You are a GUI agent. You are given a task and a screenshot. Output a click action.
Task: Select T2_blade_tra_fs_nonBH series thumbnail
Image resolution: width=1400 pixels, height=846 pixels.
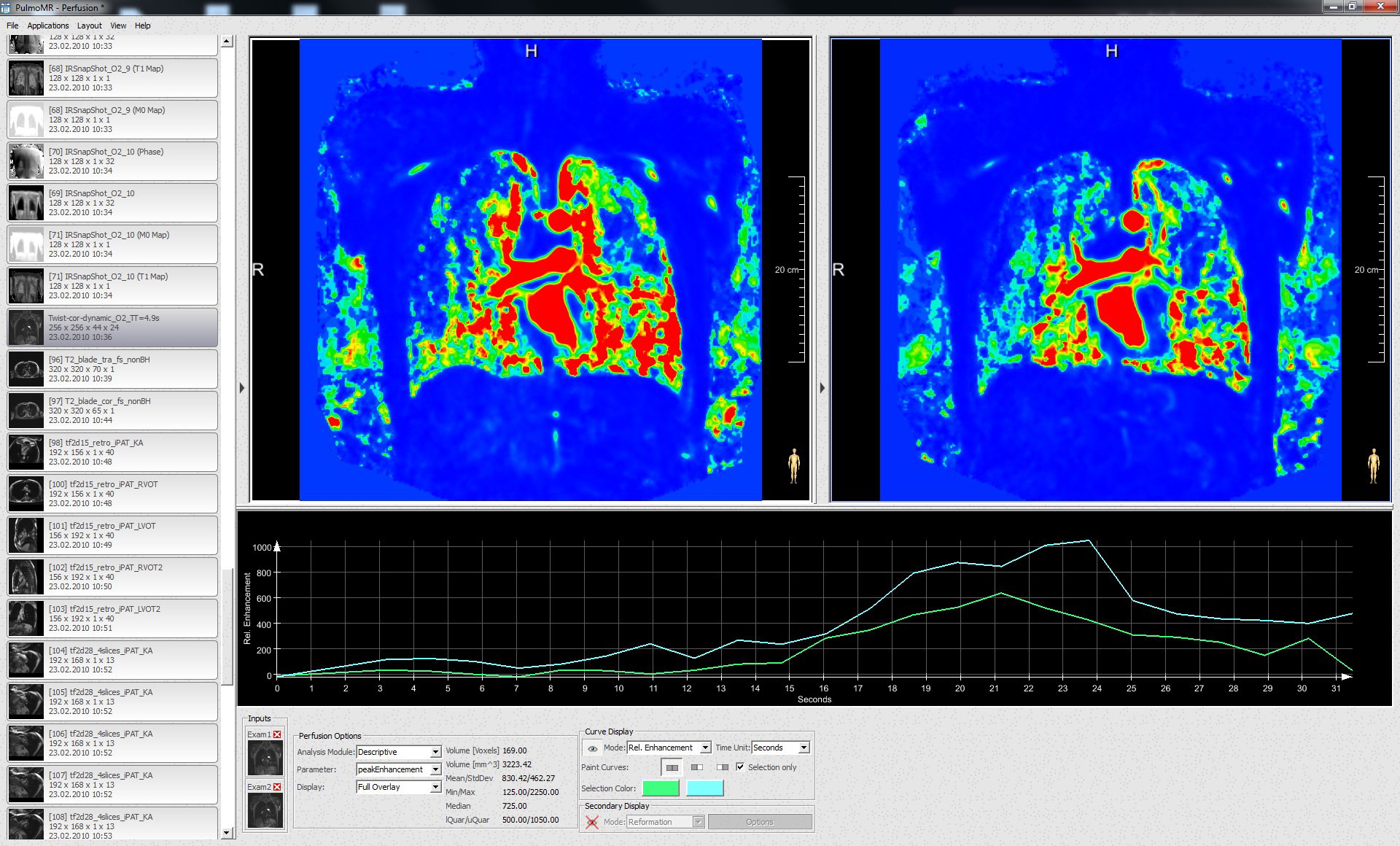(x=26, y=369)
